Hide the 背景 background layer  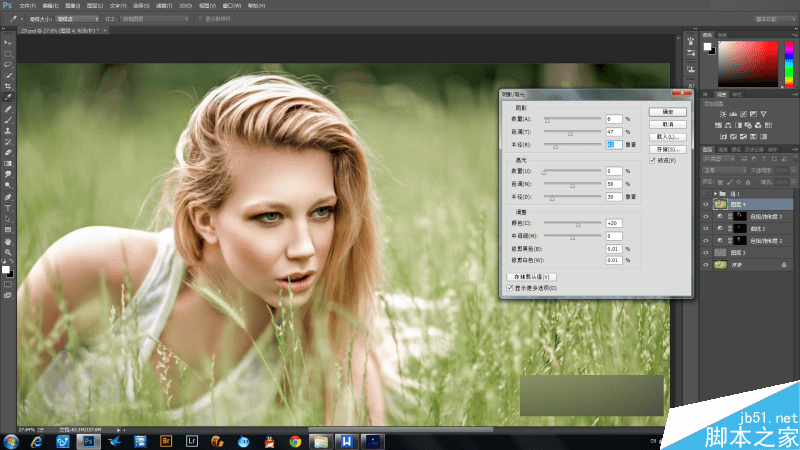pyautogui.click(x=706, y=264)
